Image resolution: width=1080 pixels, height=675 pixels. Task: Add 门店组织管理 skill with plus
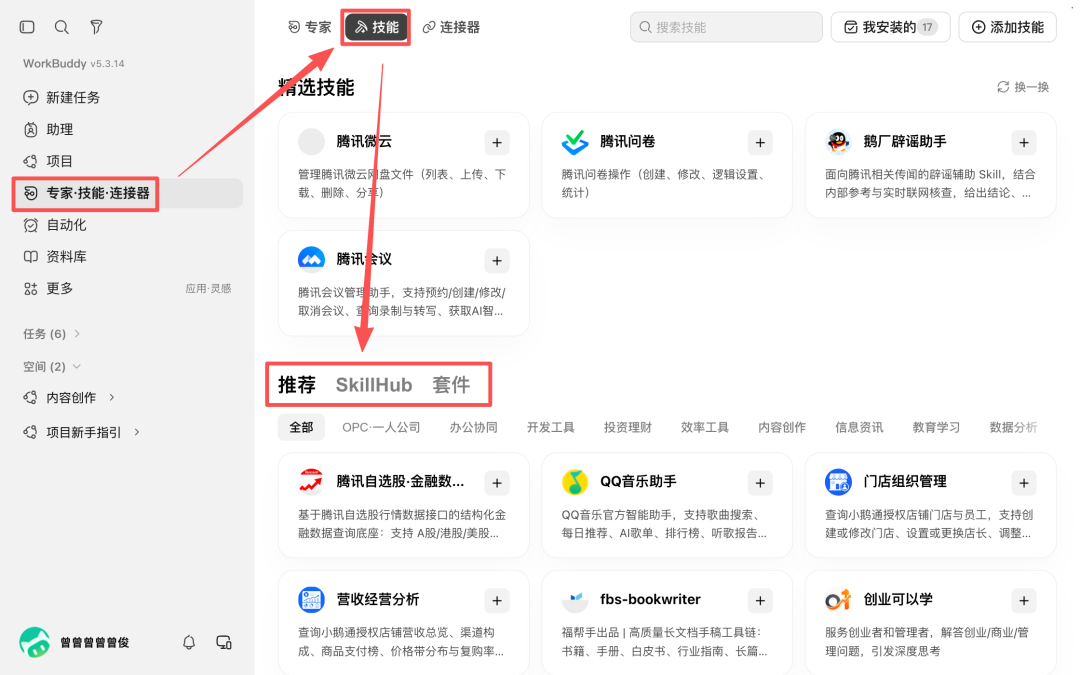(x=1024, y=483)
